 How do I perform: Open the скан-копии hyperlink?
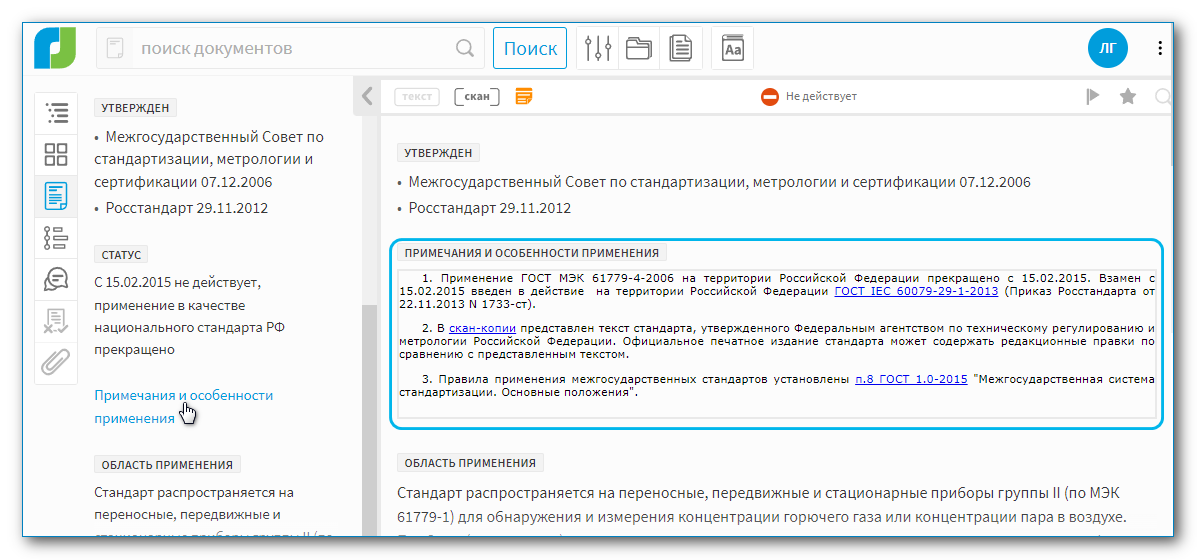482,328
